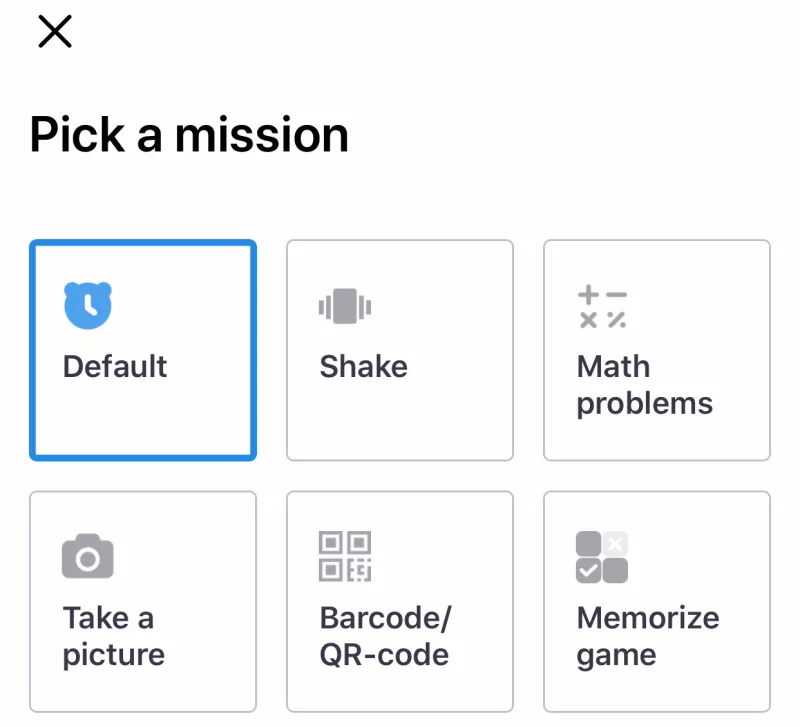Click the vibrating phone Shake icon
This screenshot has height=727, width=800.
pyautogui.click(x=345, y=305)
